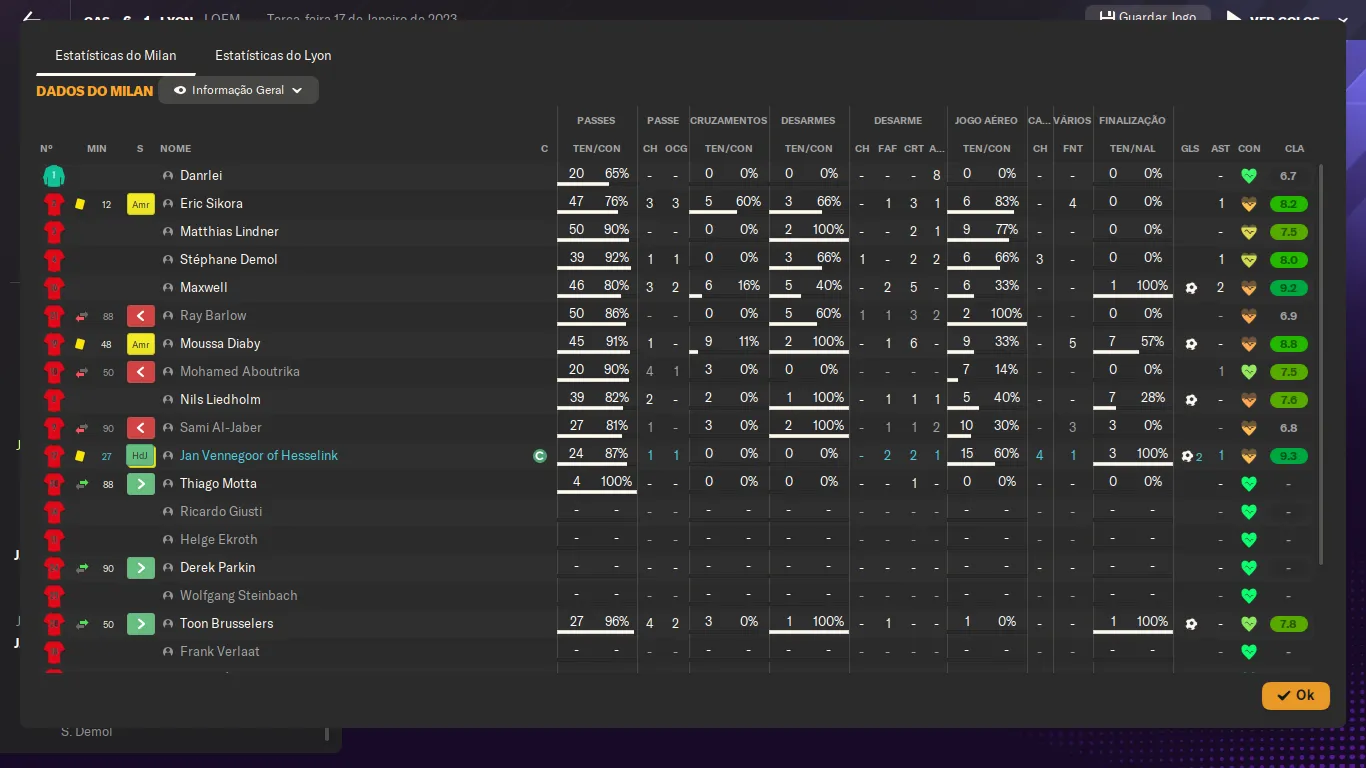
Task: Sort by the MIN column header
Action: (x=96, y=149)
